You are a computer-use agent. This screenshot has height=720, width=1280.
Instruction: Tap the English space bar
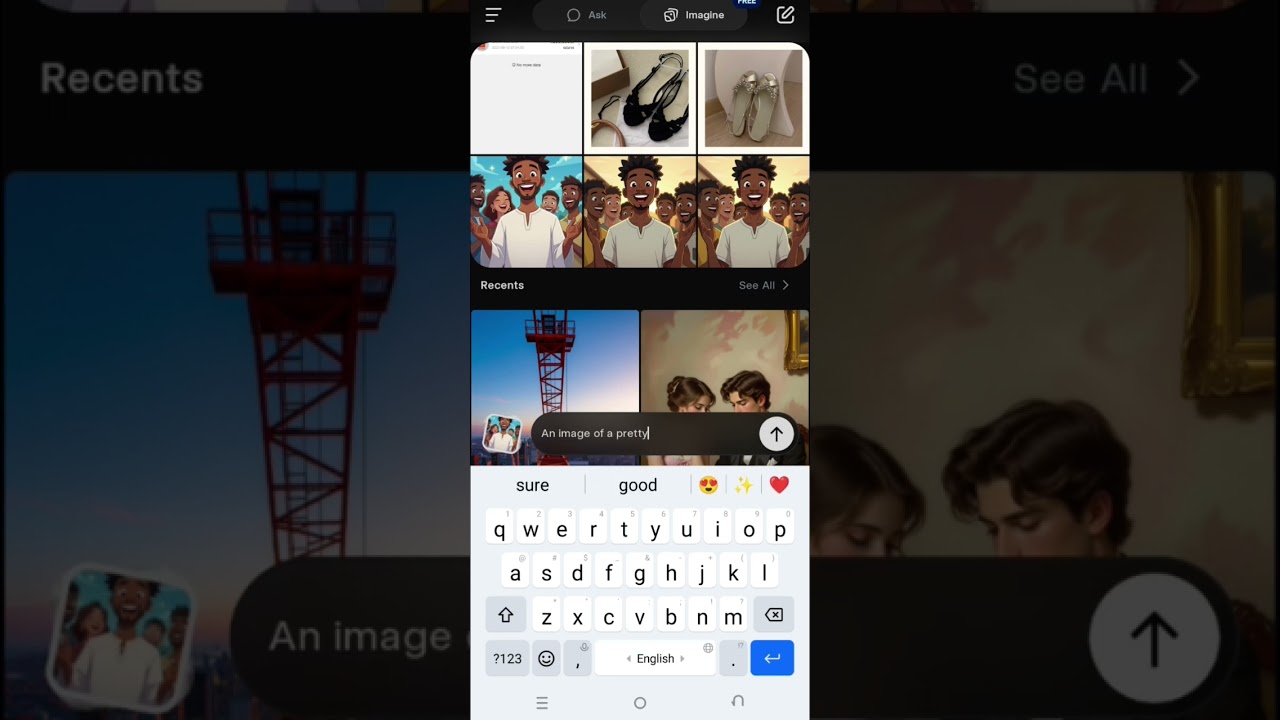pos(655,658)
